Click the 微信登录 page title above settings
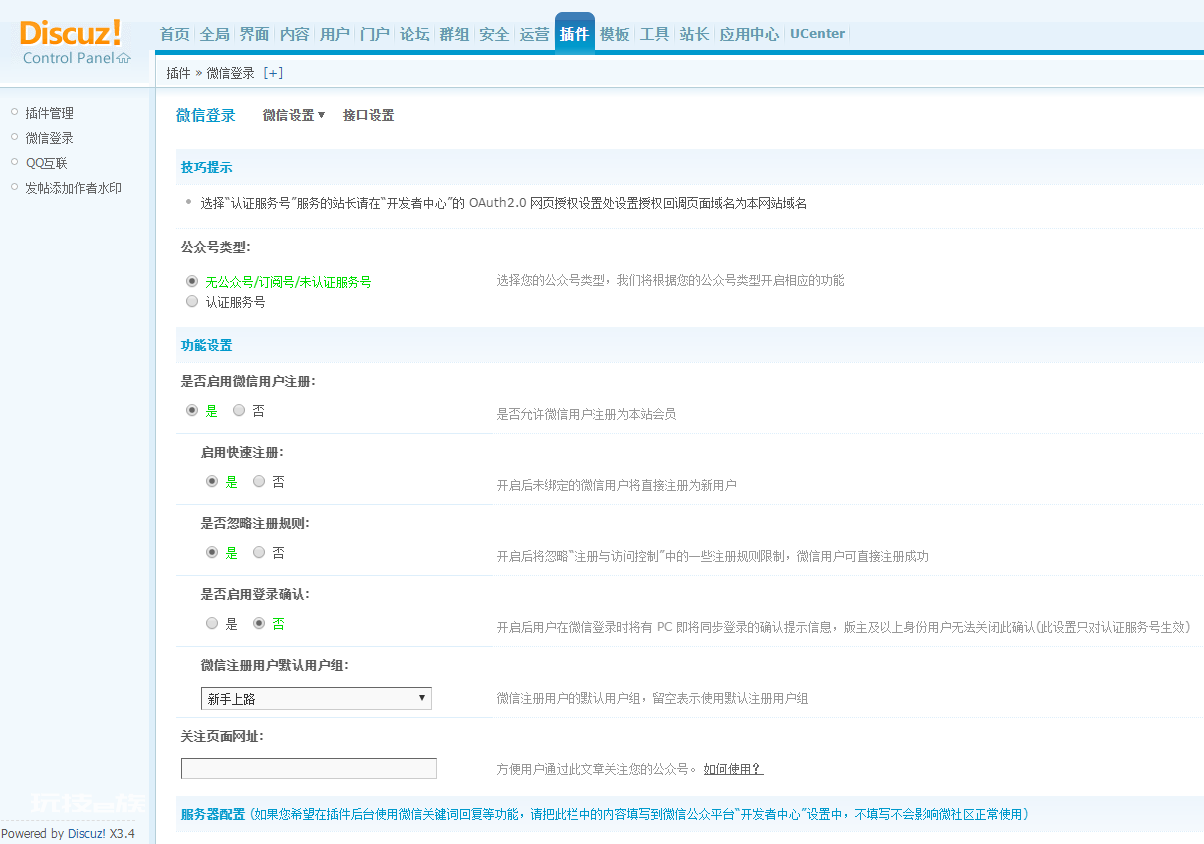The width and height of the screenshot is (1204, 844). tap(206, 115)
